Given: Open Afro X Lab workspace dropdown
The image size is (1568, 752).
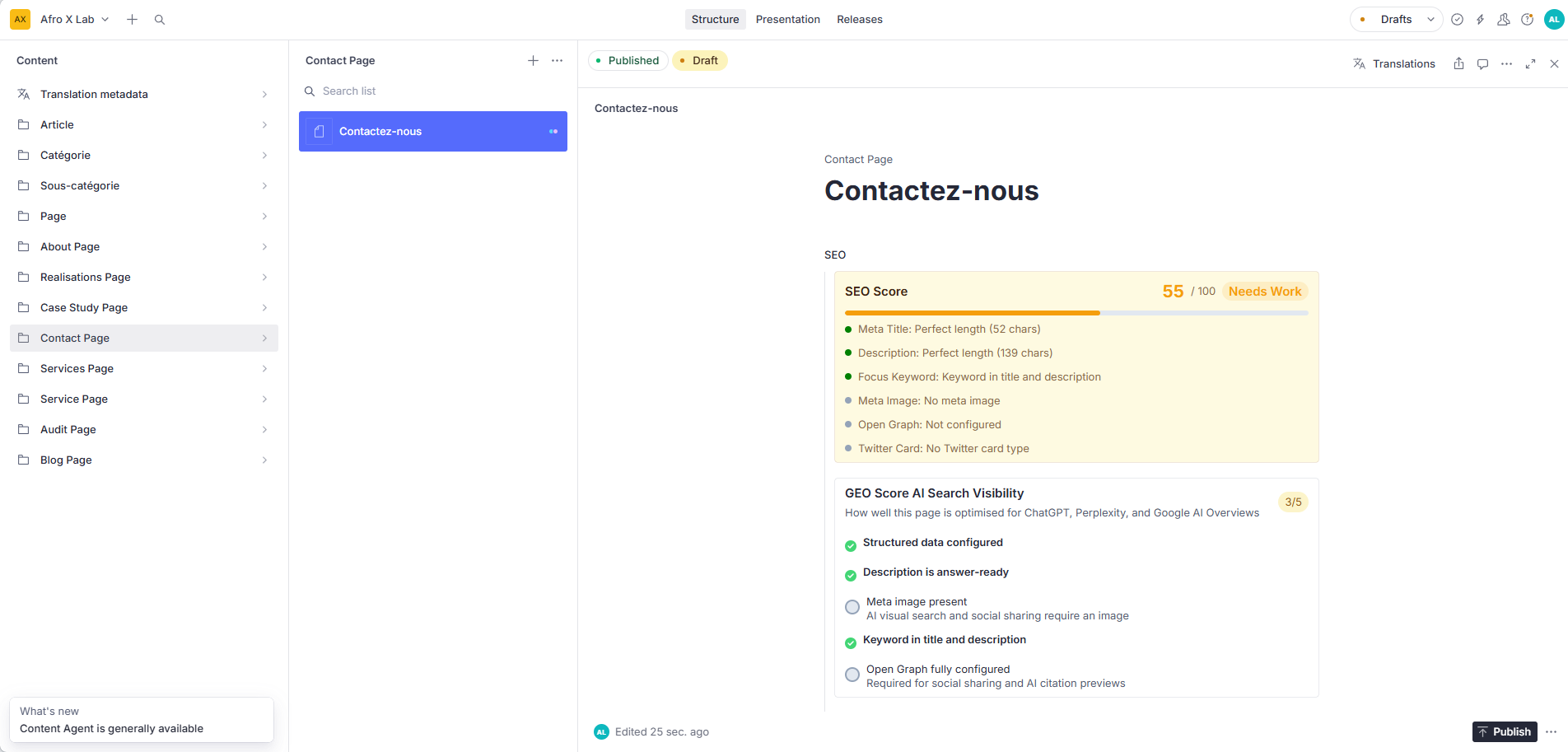Looking at the screenshot, I should tap(75, 19).
